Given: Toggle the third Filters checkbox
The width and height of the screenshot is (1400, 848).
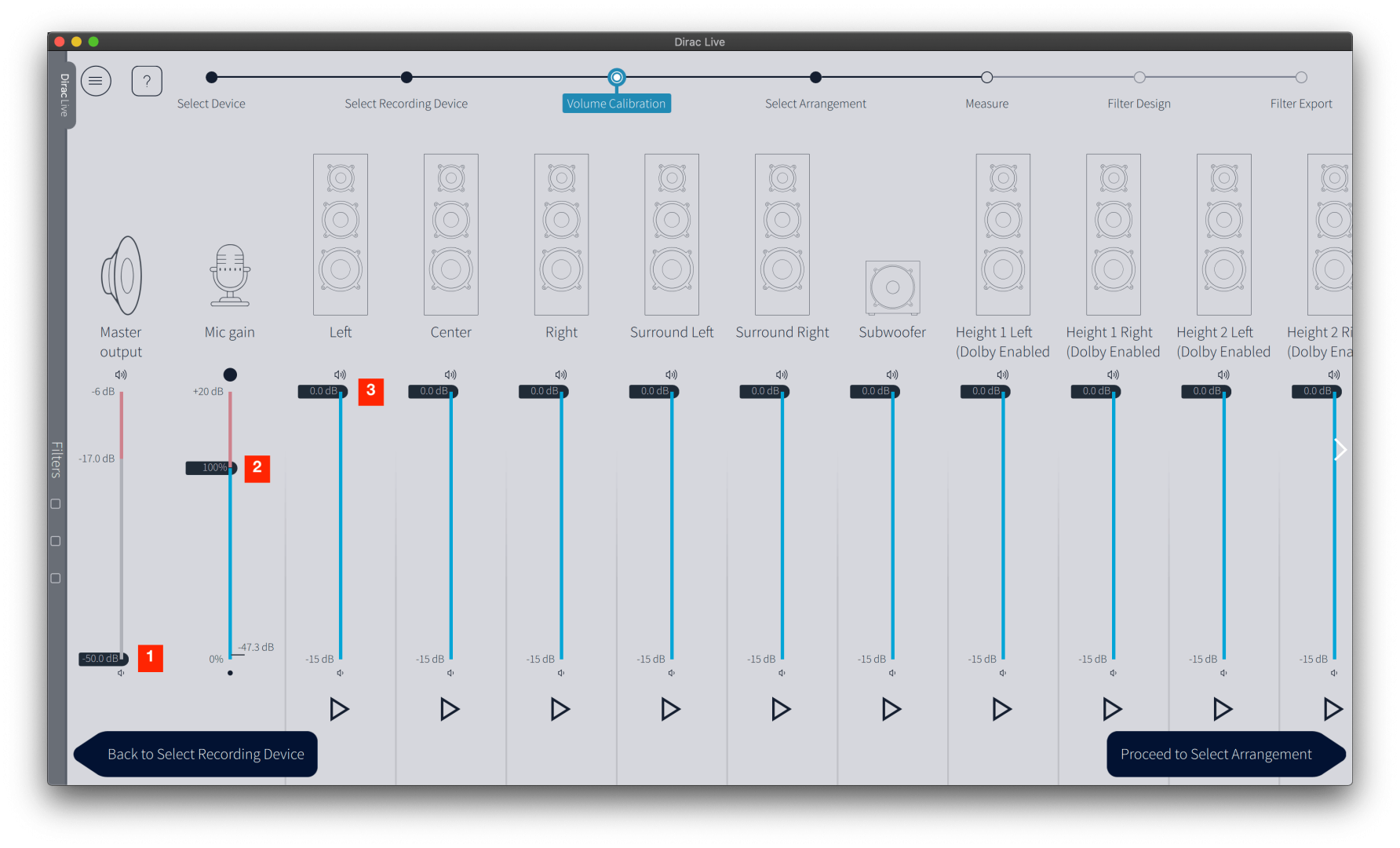Looking at the screenshot, I should [x=56, y=579].
